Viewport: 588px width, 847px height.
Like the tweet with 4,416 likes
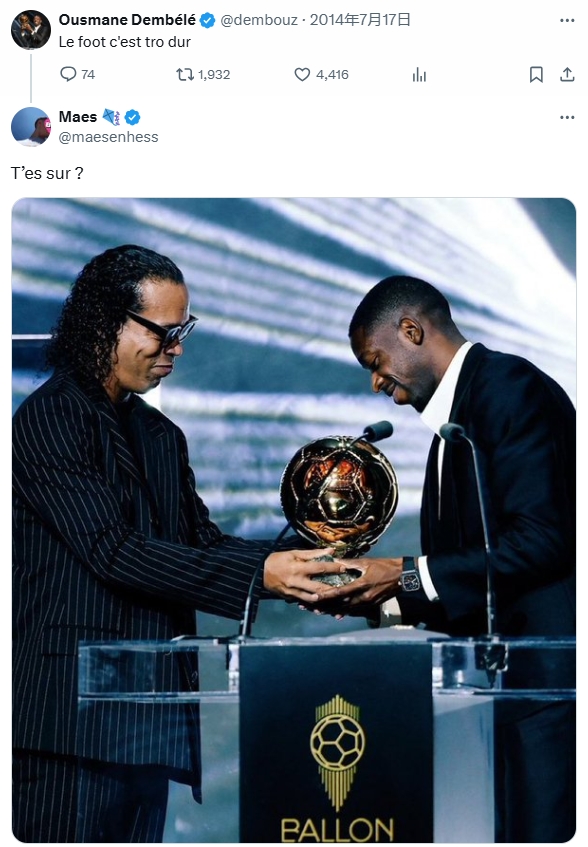coord(302,74)
